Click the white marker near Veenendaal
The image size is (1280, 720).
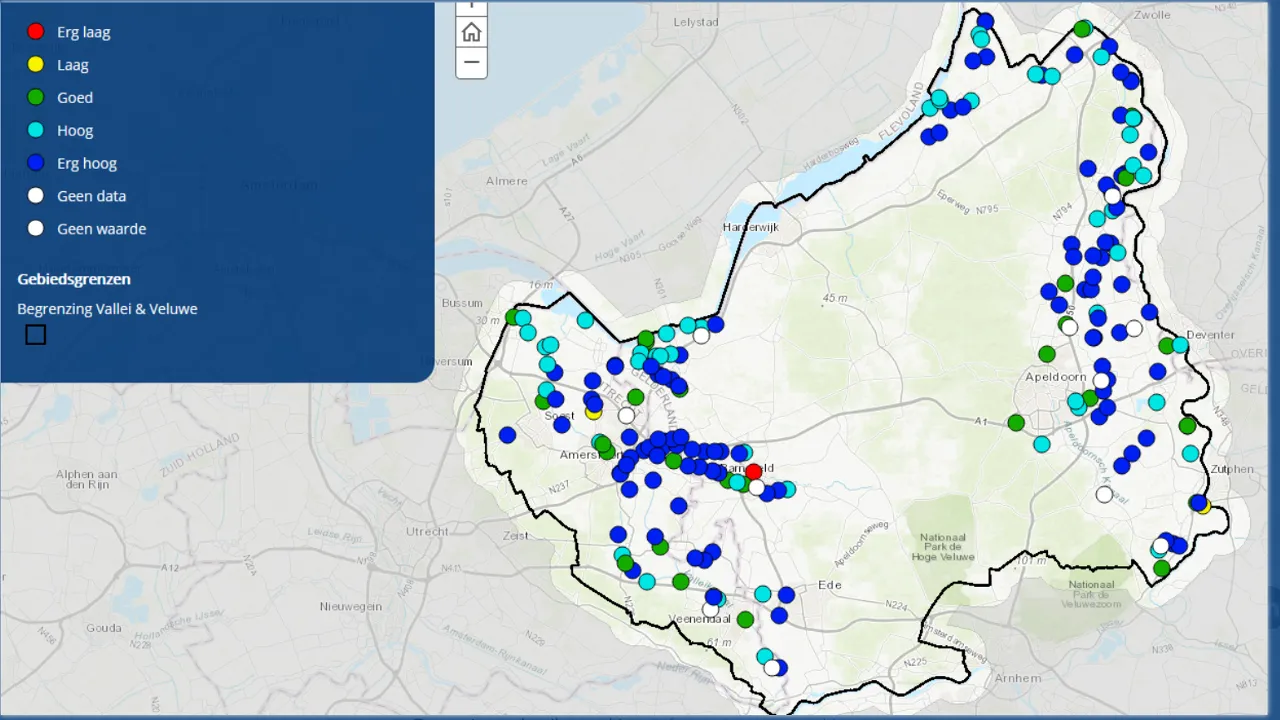pyautogui.click(x=710, y=609)
